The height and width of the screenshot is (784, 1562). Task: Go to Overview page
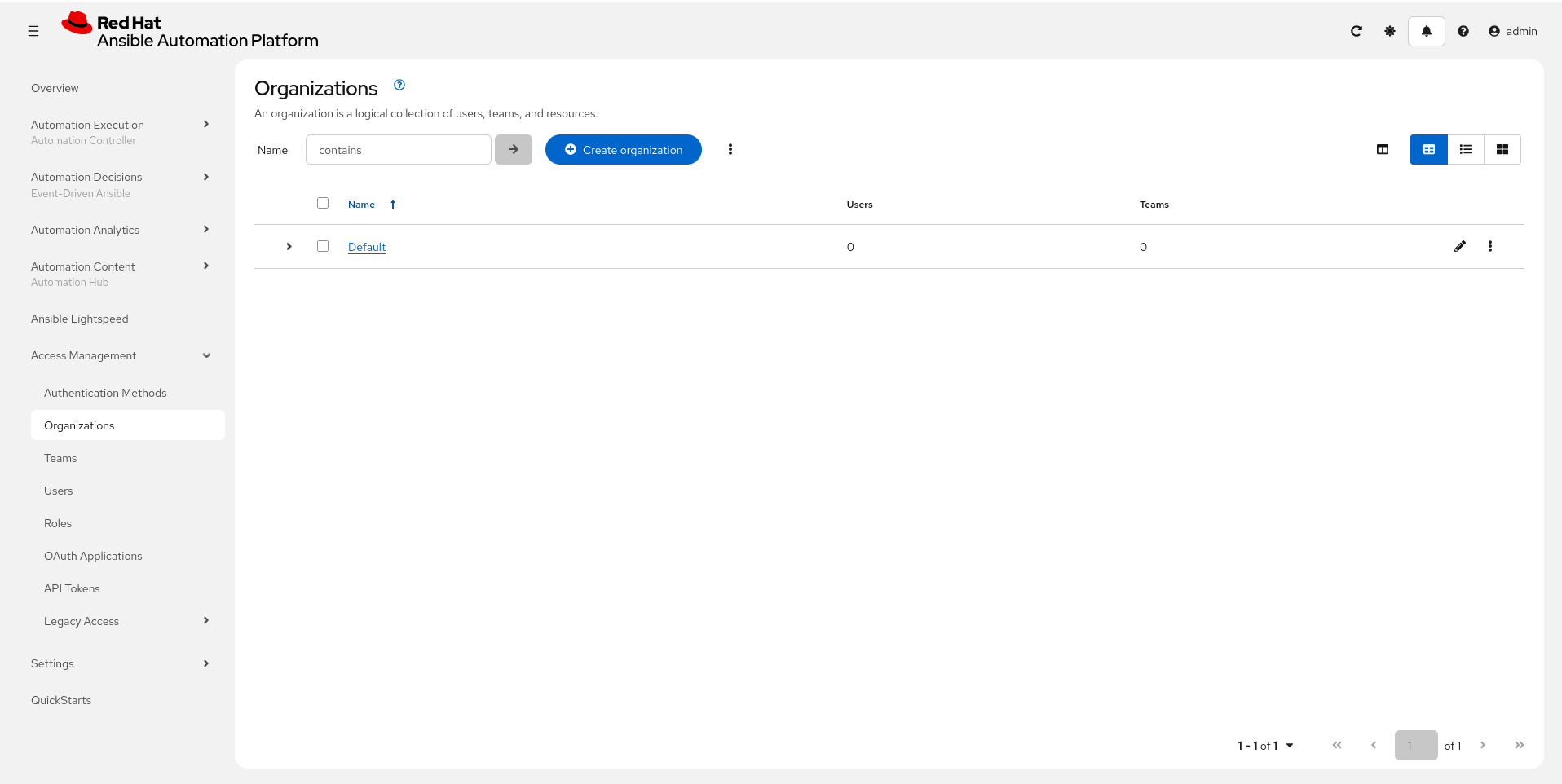point(55,88)
